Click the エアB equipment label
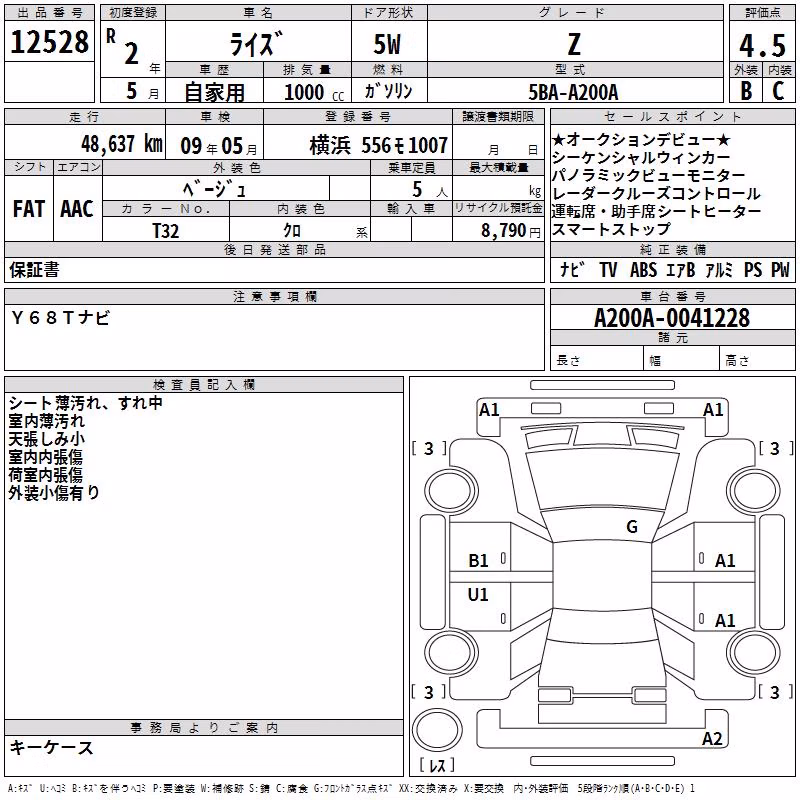 pos(681,269)
